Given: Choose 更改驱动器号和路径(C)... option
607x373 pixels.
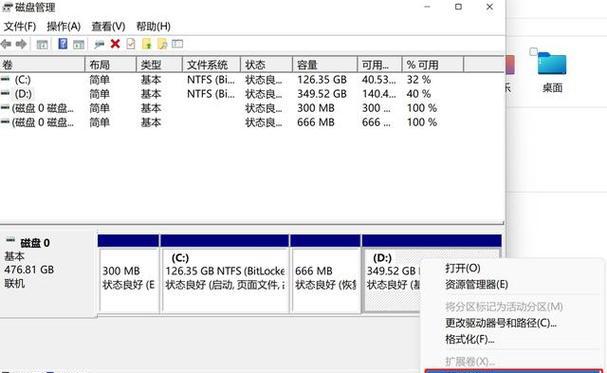Looking at the screenshot, I should (501, 323).
